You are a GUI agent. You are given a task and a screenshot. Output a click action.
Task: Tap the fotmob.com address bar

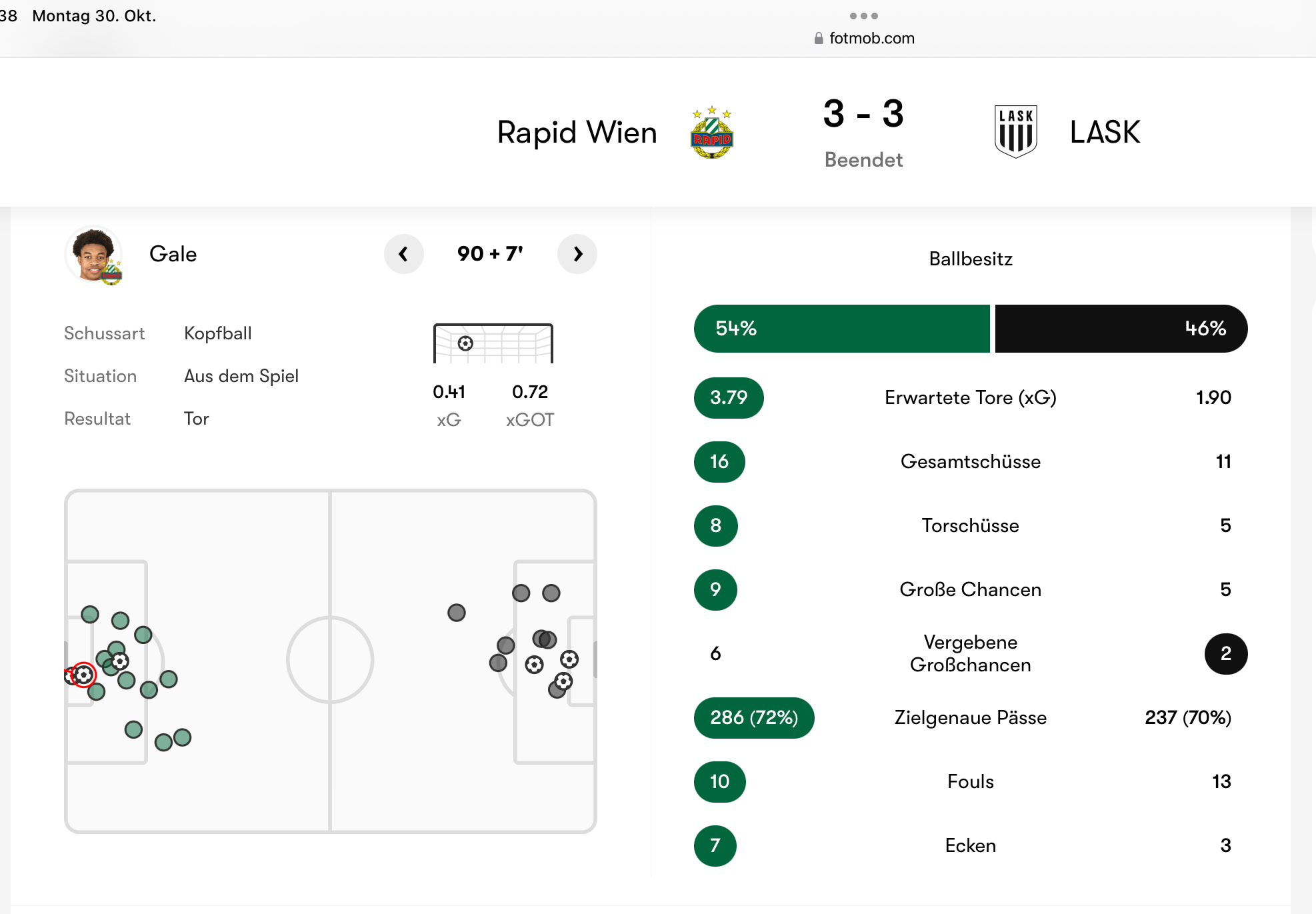tap(864, 38)
